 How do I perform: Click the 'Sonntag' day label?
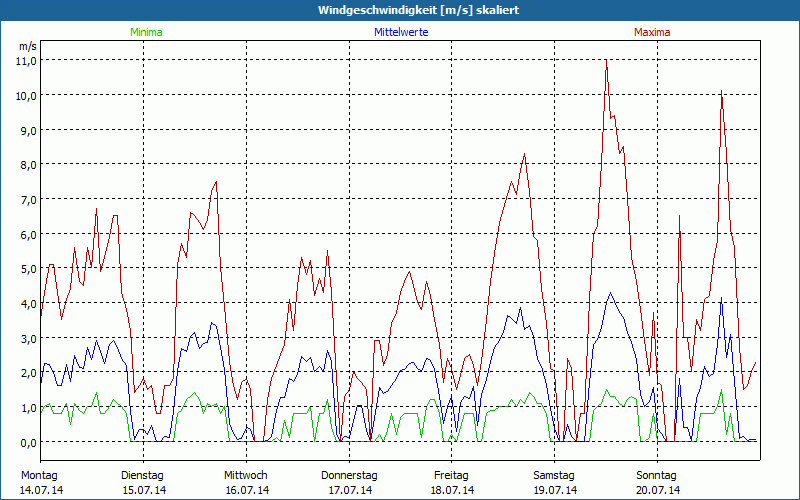coord(656,476)
